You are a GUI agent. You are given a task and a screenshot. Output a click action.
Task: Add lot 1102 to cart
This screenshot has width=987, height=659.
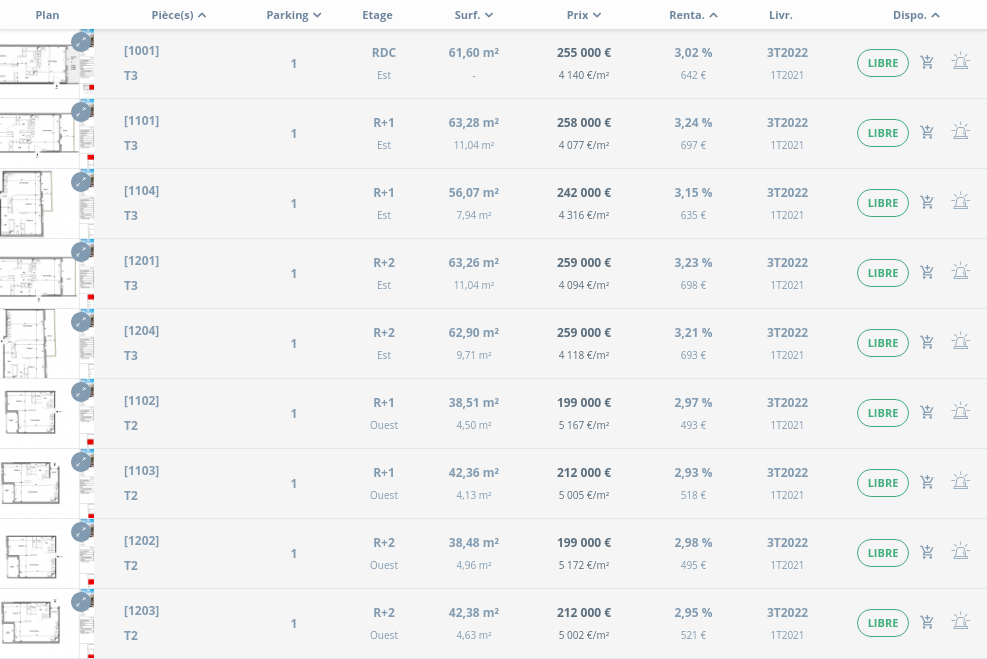point(927,413)
